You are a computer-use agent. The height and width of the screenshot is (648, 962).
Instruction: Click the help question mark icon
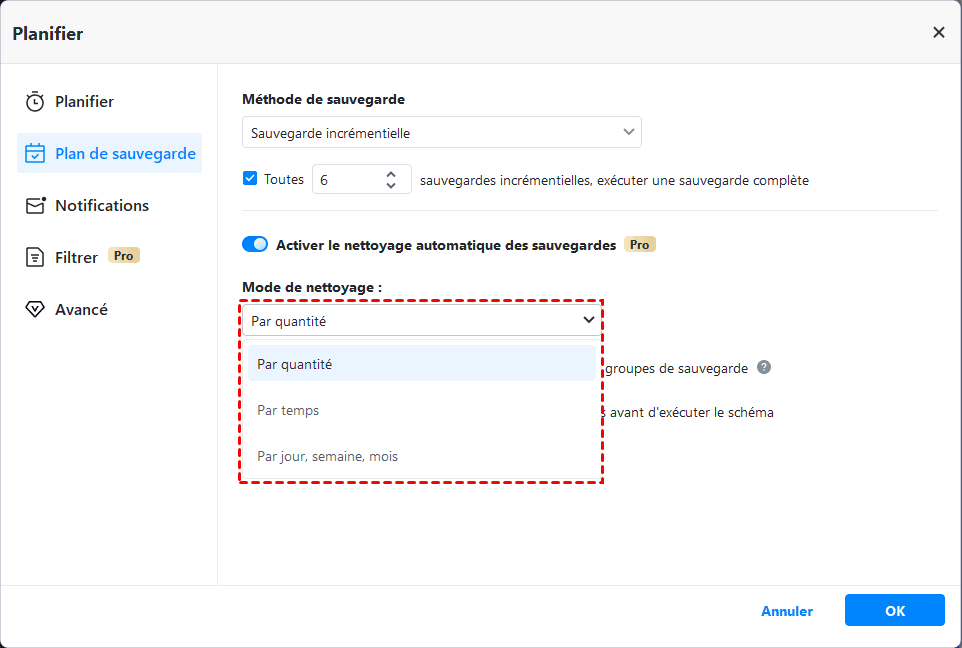pos(764,367)
